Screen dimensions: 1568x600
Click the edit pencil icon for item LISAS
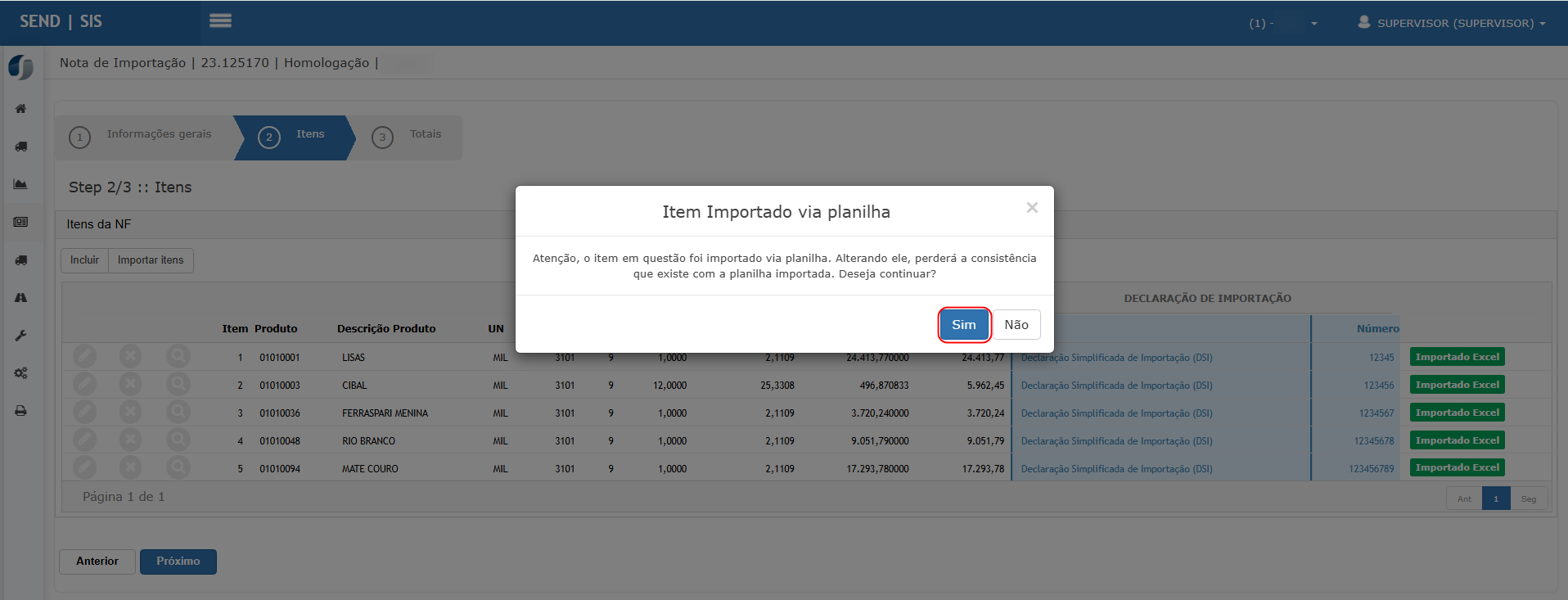point(84,357)
